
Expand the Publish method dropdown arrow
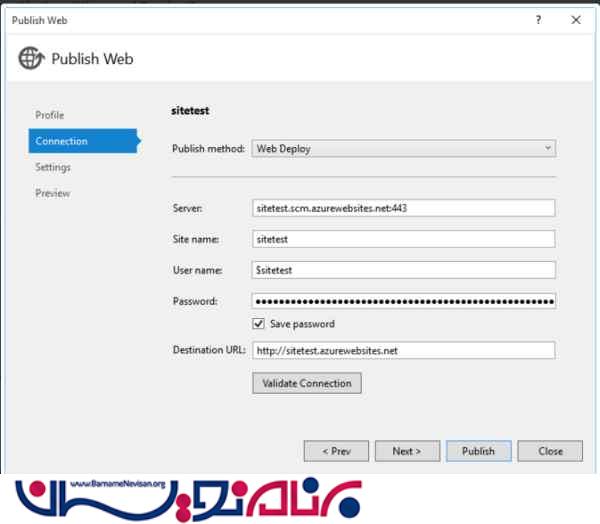pyautogui.click(x=548, y=148)
